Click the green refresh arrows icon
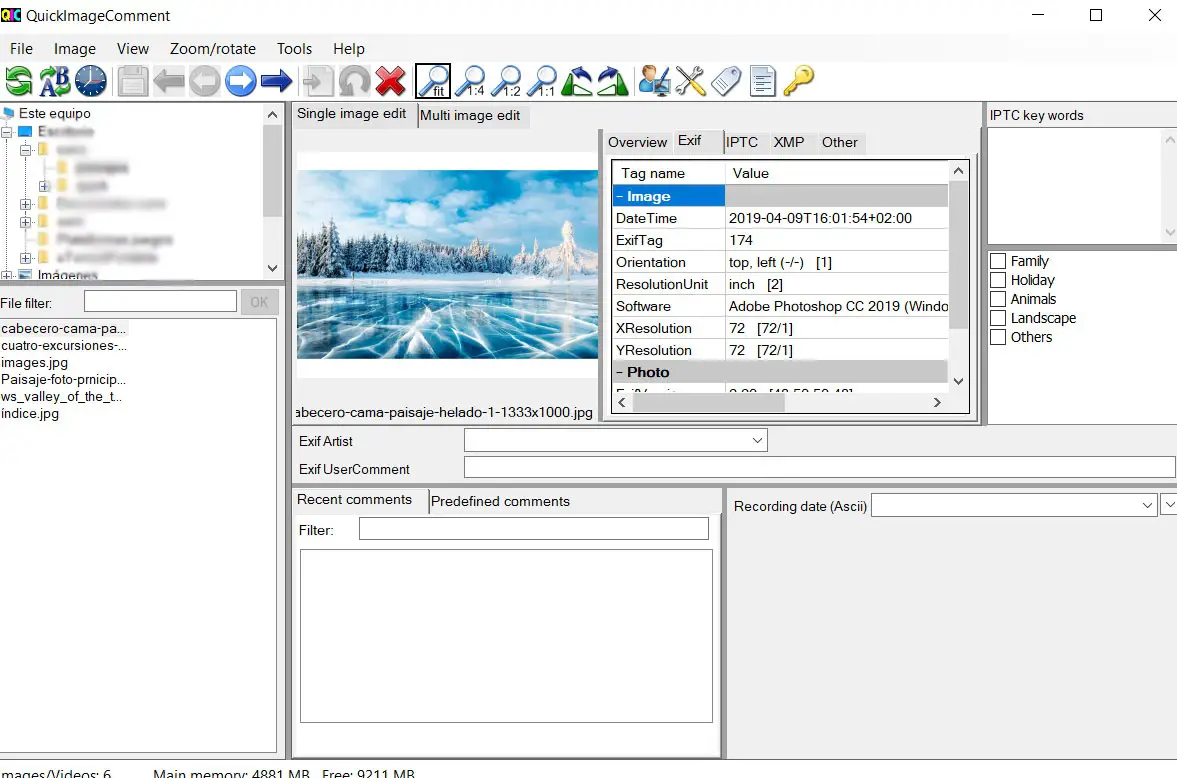Screen dimensions: 1177x778 (19, 81)
